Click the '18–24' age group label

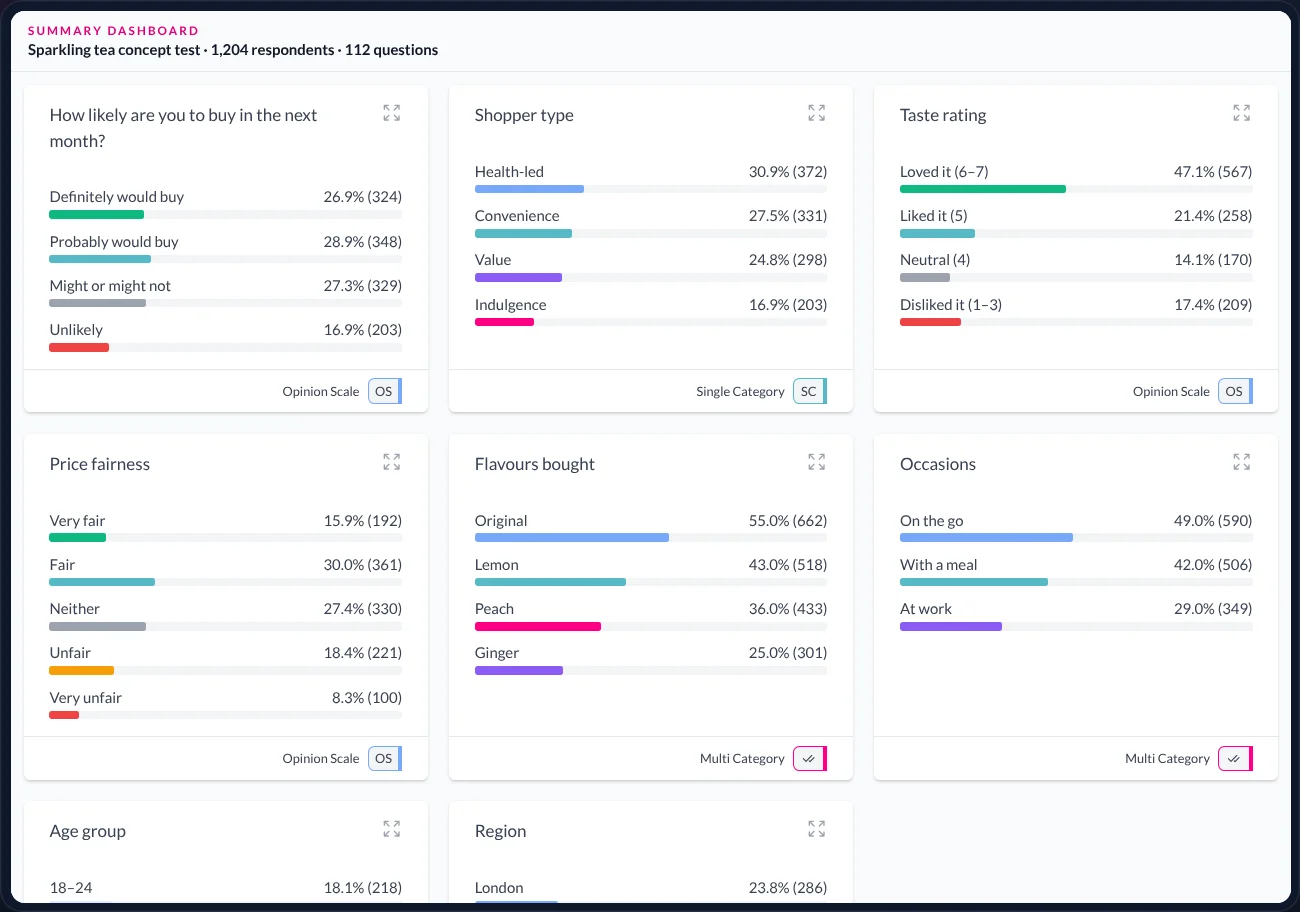point(71,888)
